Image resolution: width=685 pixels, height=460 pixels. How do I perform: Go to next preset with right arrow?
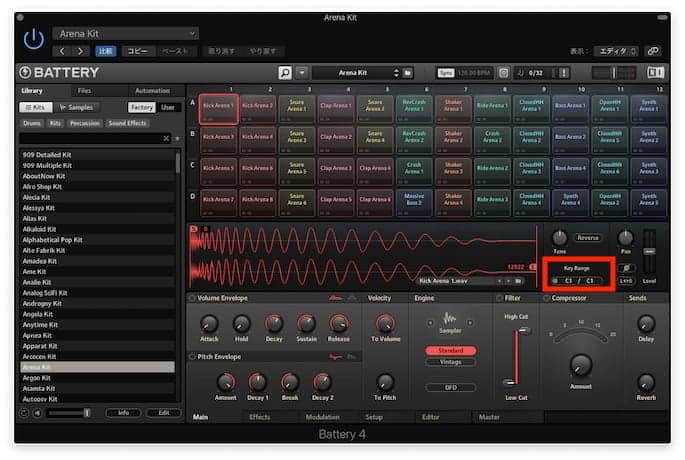point(80,51)
